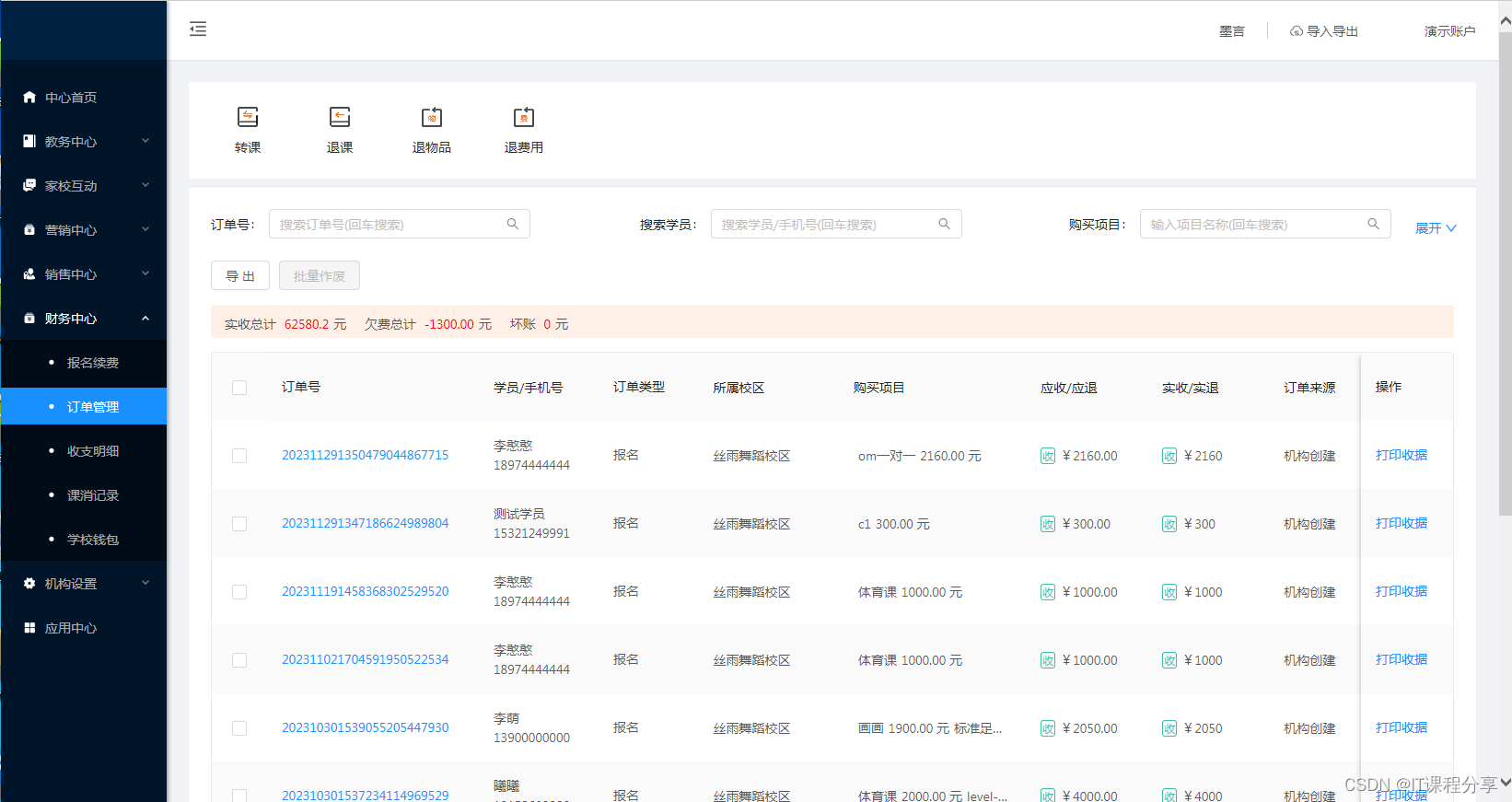Check the row for order ending 2529520

coord(239,592)
